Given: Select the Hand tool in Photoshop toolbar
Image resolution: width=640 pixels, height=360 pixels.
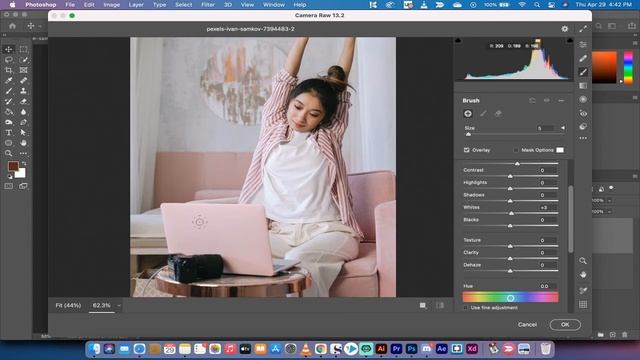Looking at the screenshot, I should click(x=23, y=143).
